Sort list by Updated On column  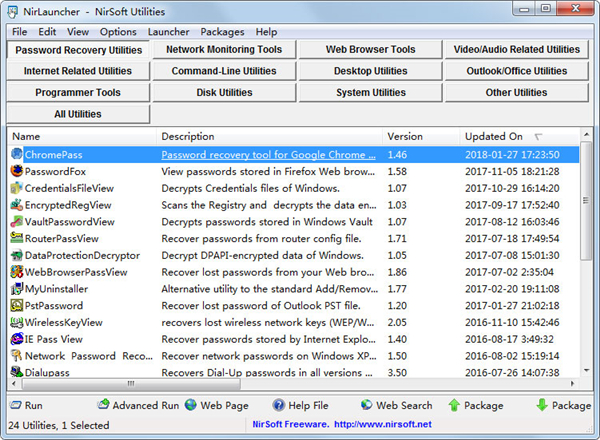tap(493, 136)
